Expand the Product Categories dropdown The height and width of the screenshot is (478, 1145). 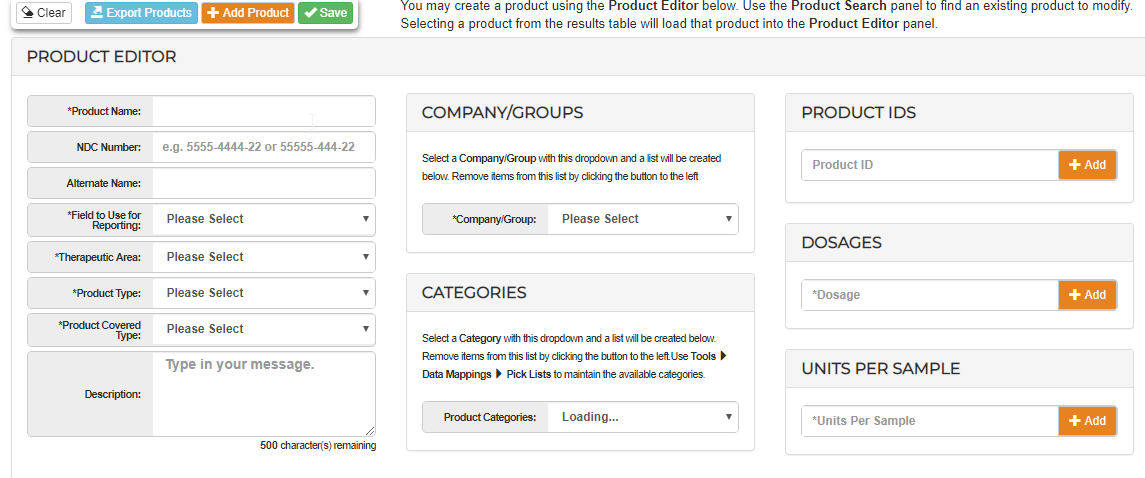642,417
